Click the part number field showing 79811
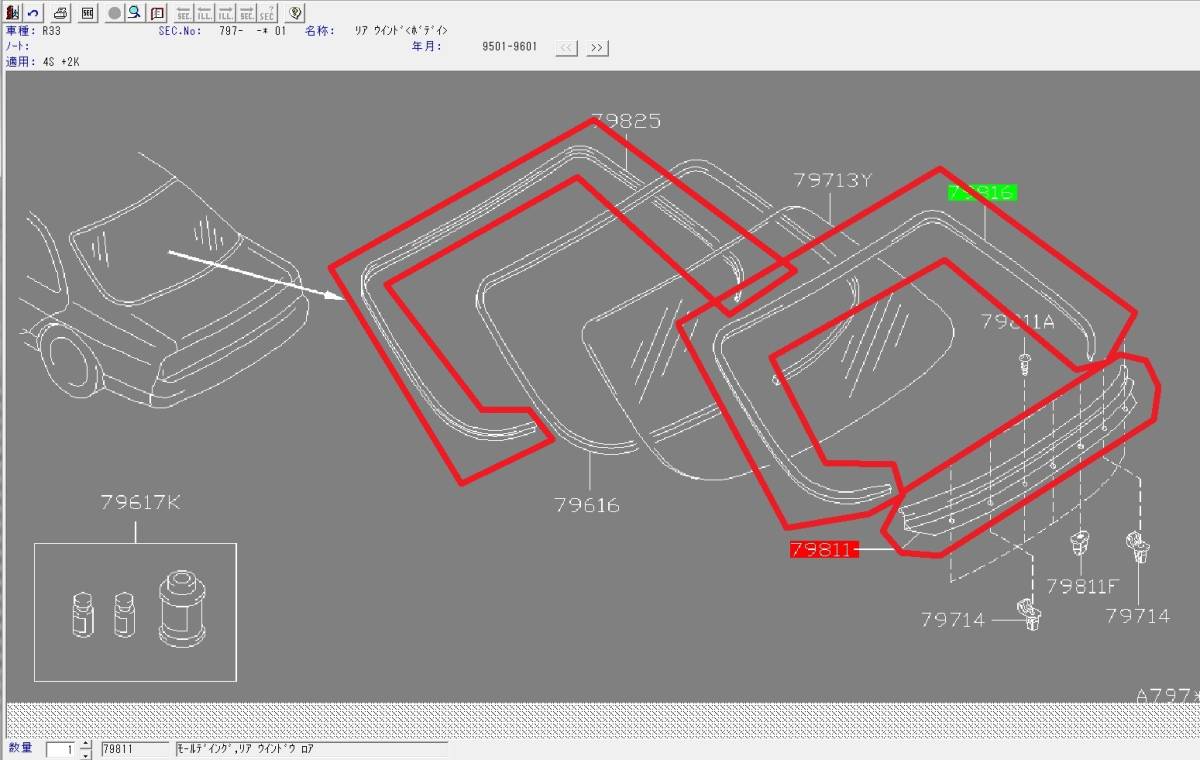The image size is (1200, 760). click(135, 749)
